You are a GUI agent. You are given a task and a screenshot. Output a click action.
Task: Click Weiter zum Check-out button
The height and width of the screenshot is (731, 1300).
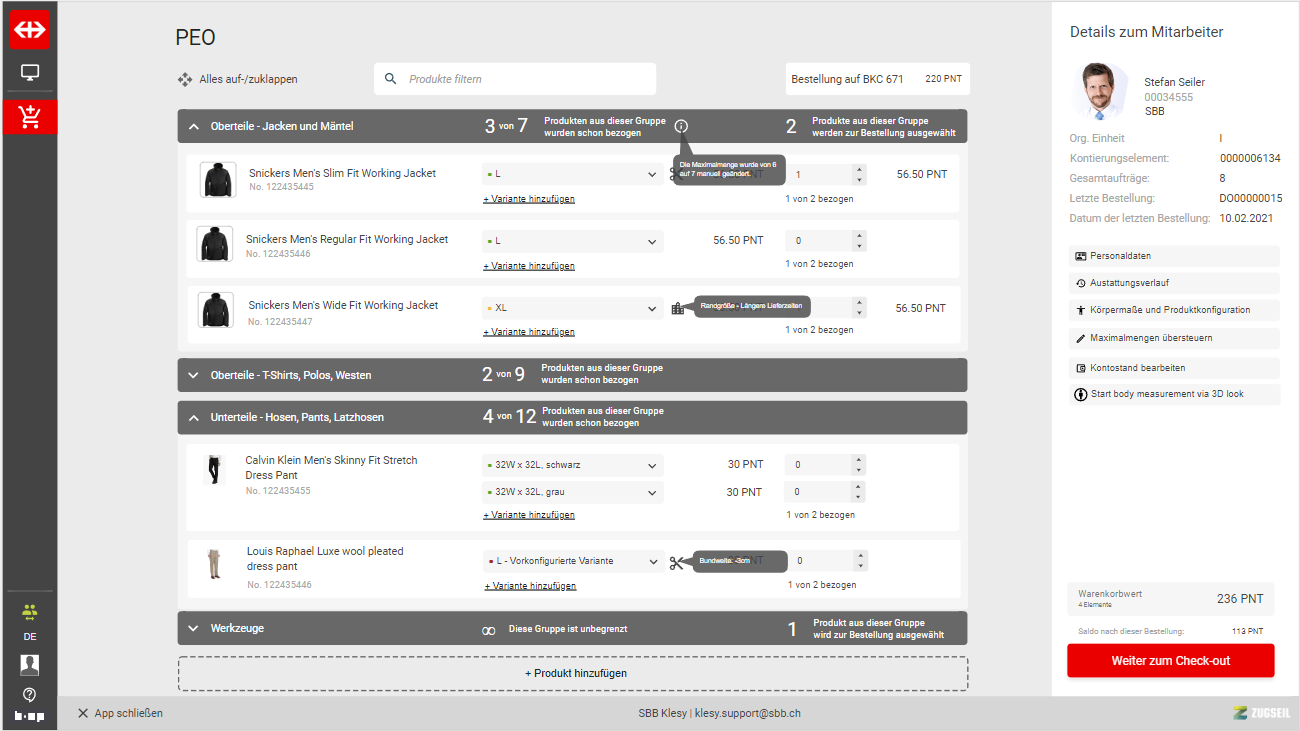1170,661
